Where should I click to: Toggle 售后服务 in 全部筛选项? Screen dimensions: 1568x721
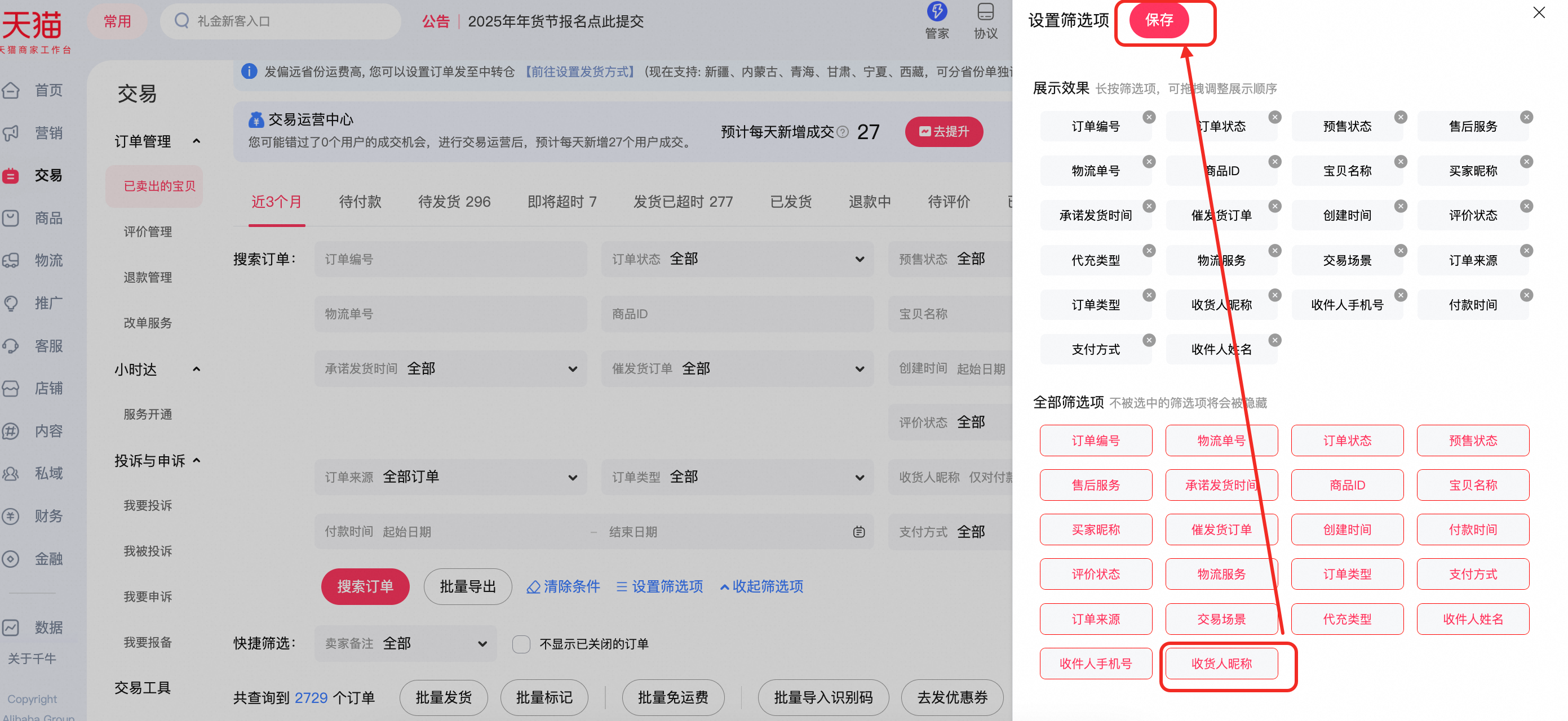(x=1096, y=485)
